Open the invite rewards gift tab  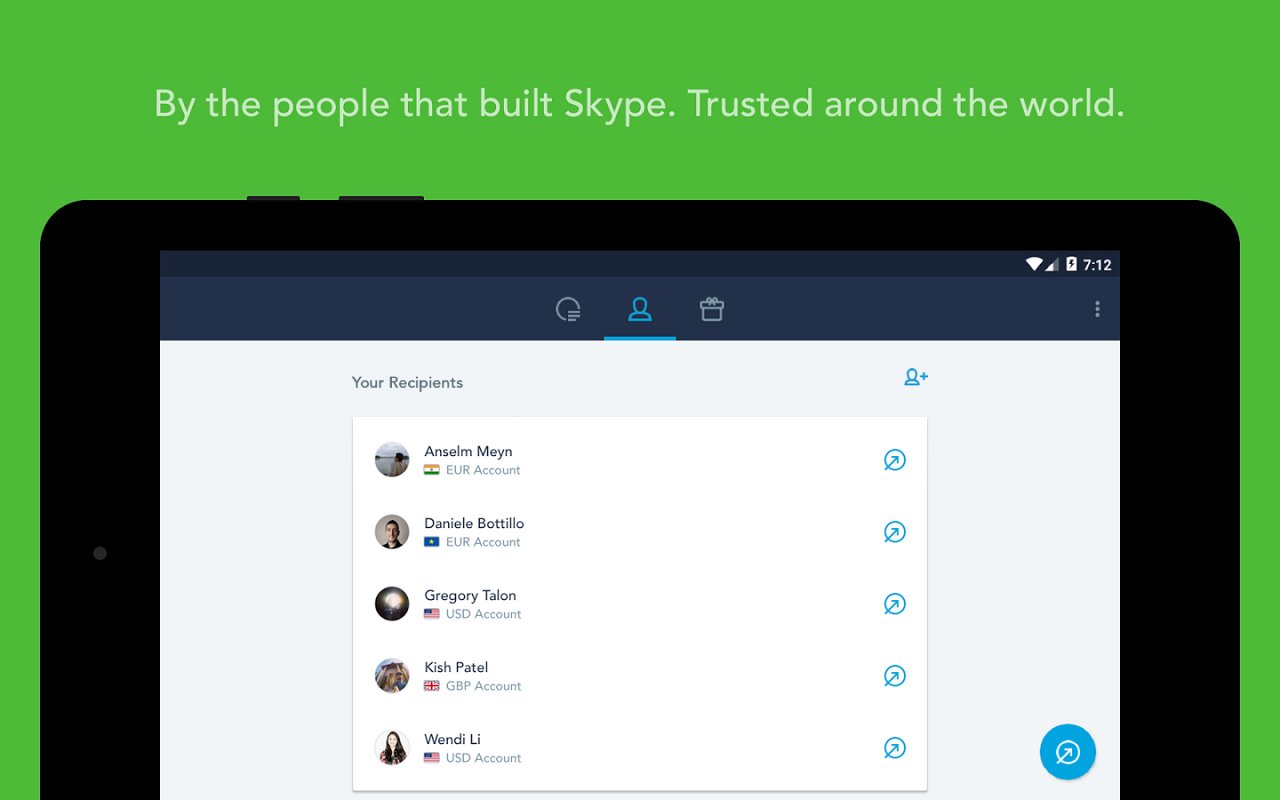tap(711, 309)
